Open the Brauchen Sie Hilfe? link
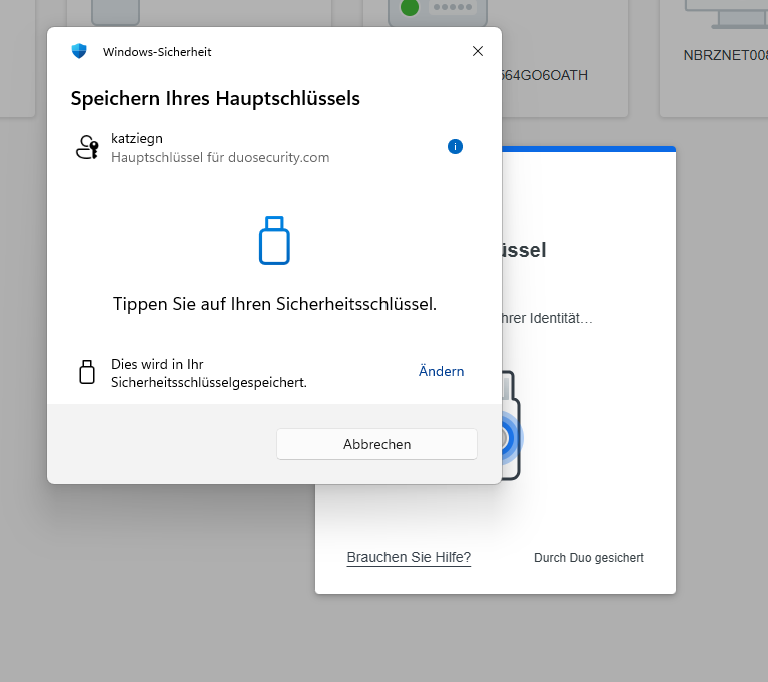The image size is (768, 682). (x=408, y=557)
